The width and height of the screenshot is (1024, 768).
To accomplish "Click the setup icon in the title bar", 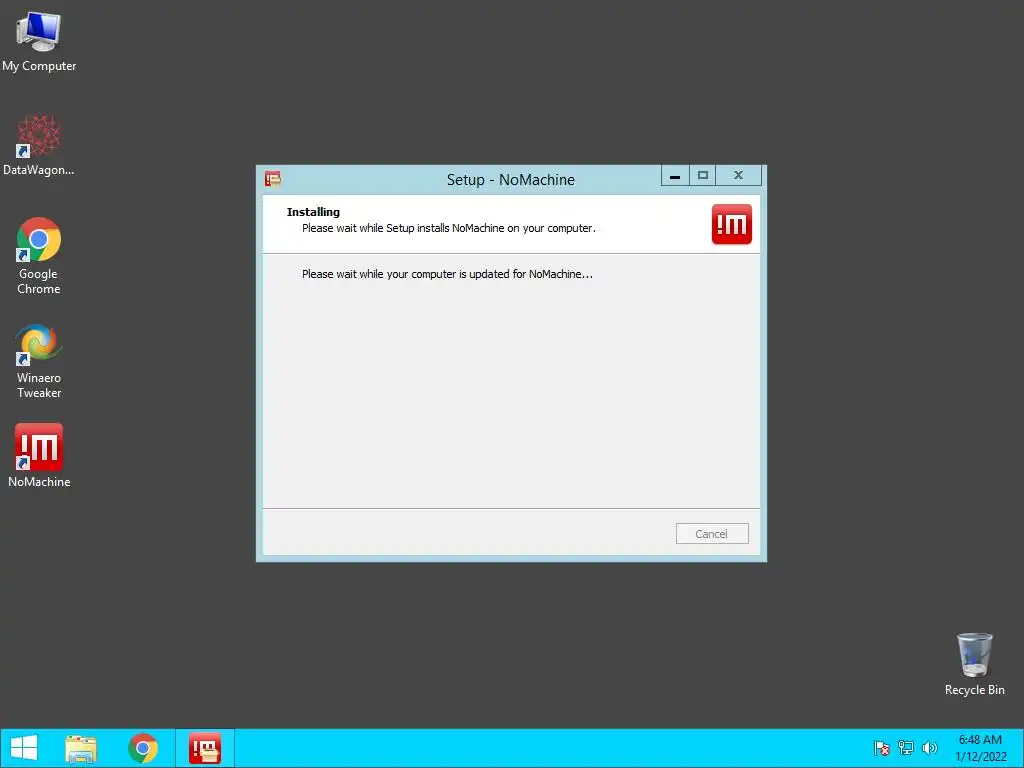I will click(x=273, y=179).
